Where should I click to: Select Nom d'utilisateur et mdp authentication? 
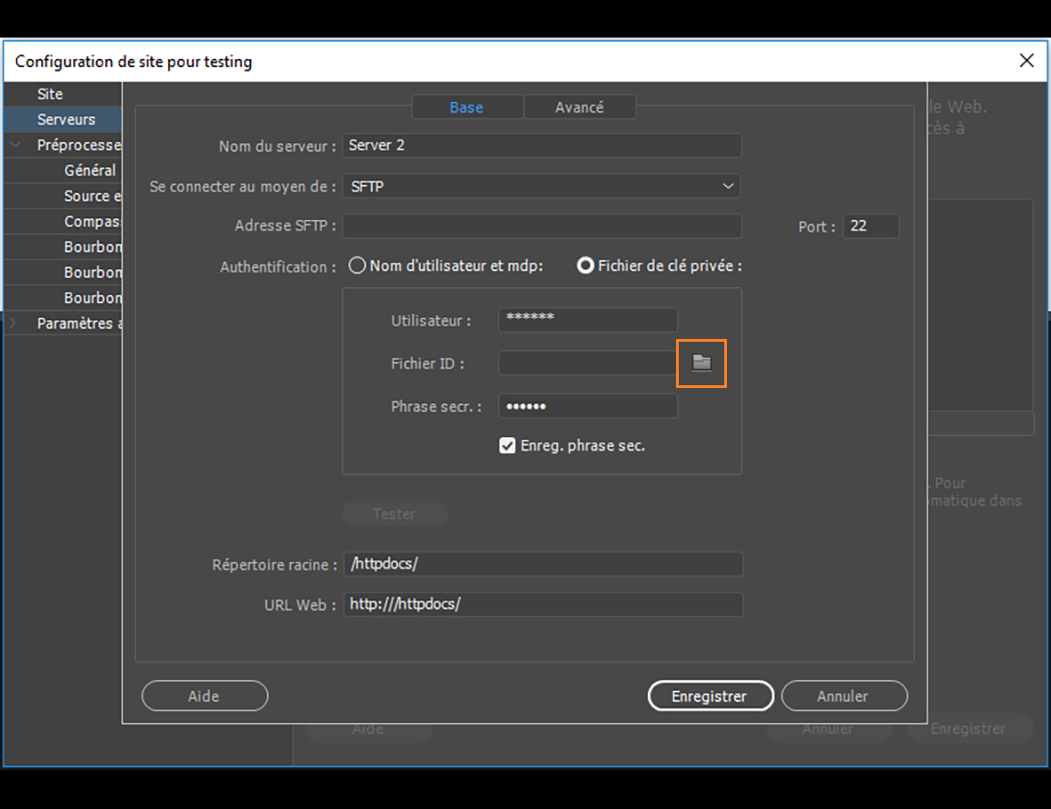pos(357,265)
